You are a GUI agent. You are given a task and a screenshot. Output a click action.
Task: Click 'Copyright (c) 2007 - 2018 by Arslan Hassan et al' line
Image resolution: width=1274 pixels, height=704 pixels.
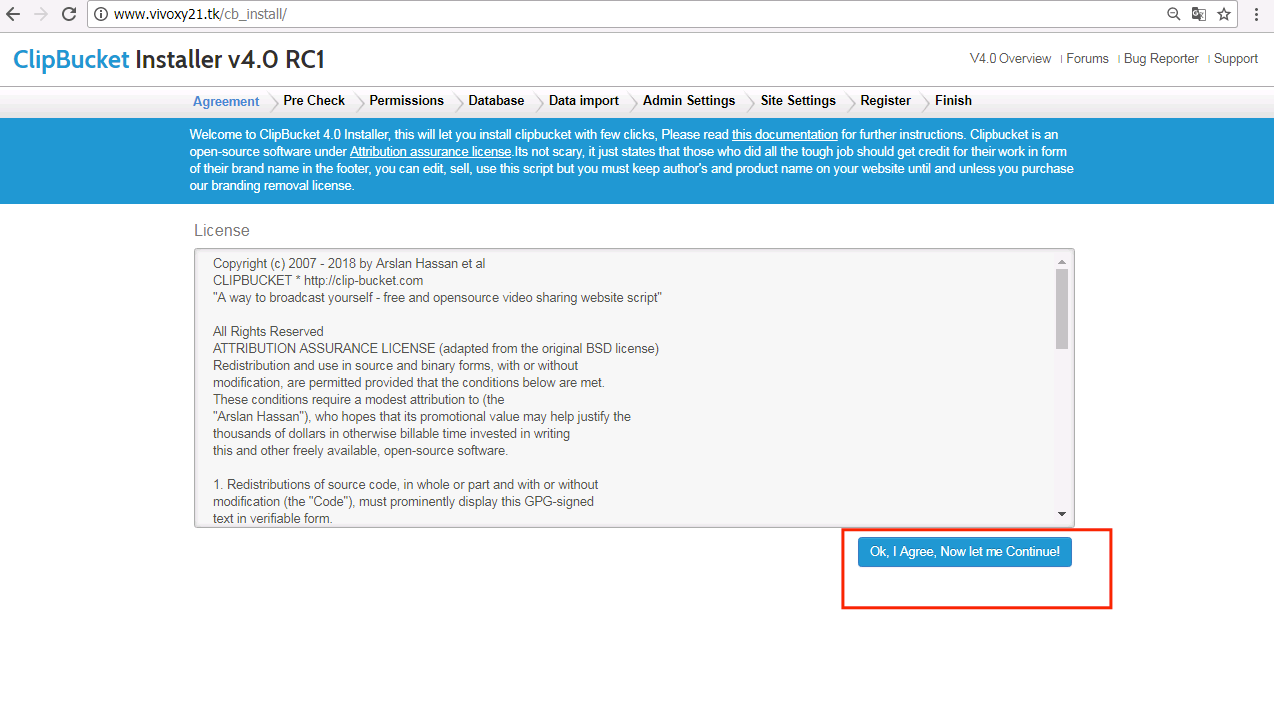[x=349, y=264]
